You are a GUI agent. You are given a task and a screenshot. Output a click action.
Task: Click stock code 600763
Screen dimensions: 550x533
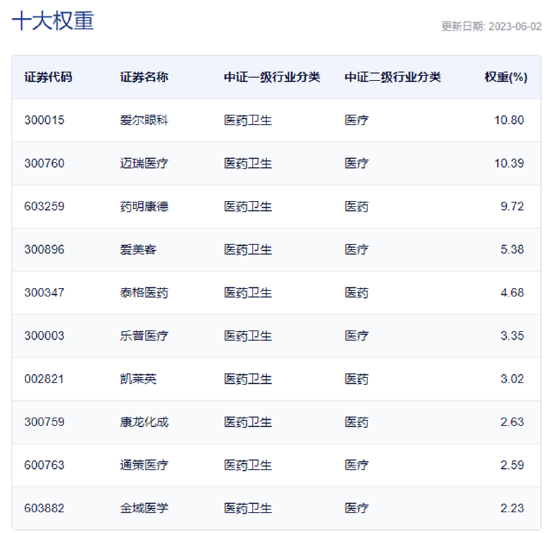coord(44,465)
